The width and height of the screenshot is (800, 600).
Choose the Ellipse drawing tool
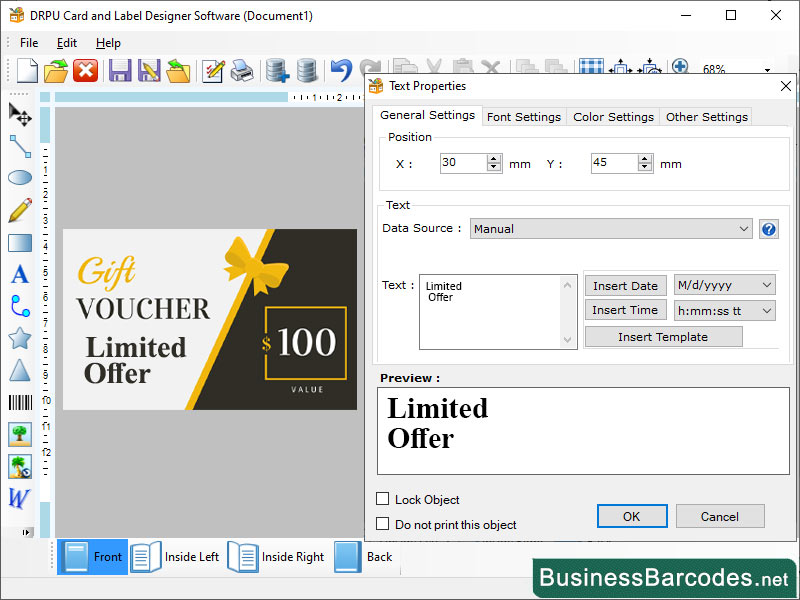(x=19, y=178)
